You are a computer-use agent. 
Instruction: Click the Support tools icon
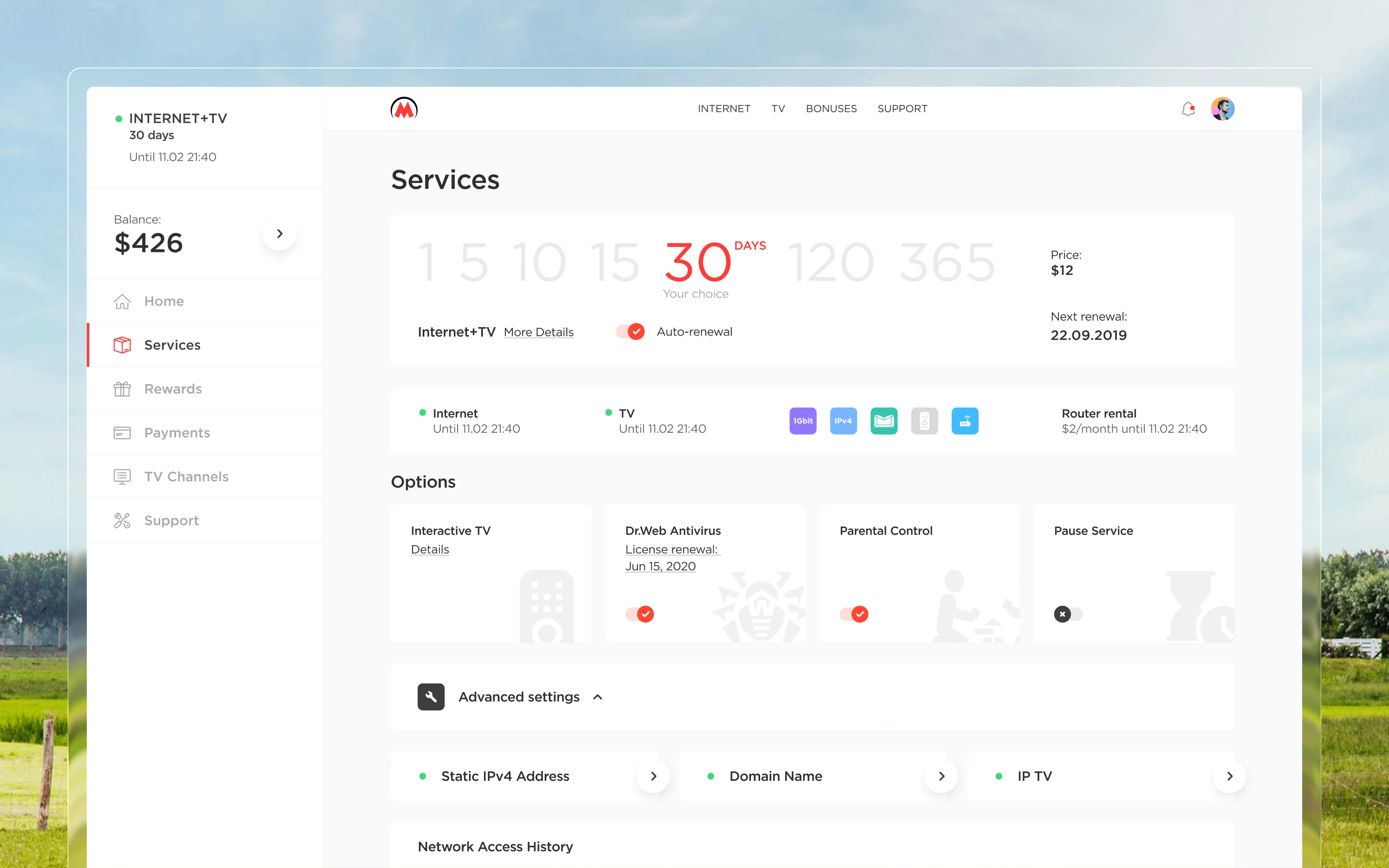[x=122, y=521]
